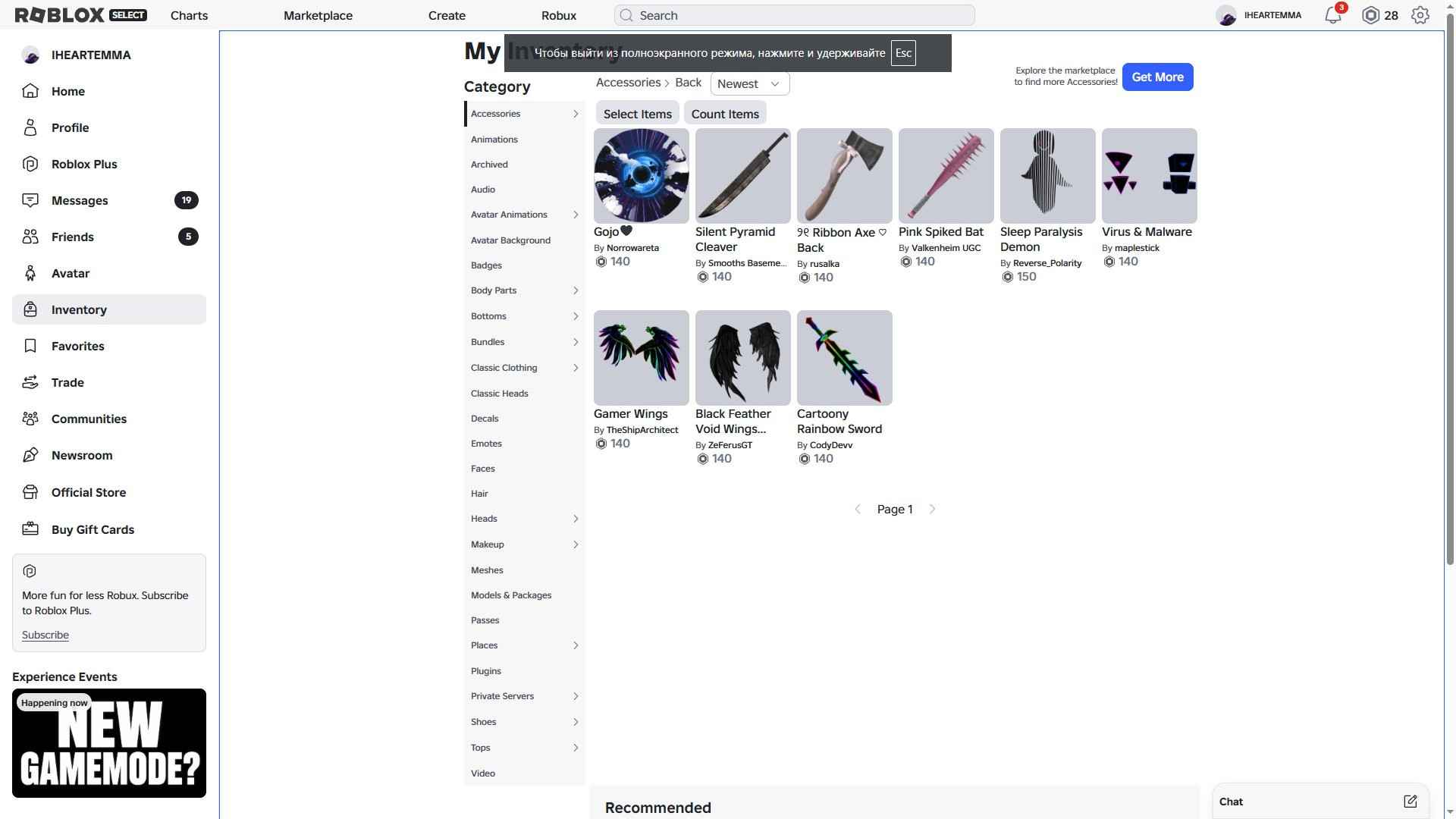This screenshot has width=1456, height=819.
Task: Click the Inventory sidebar icon
Action: (30, 309)
